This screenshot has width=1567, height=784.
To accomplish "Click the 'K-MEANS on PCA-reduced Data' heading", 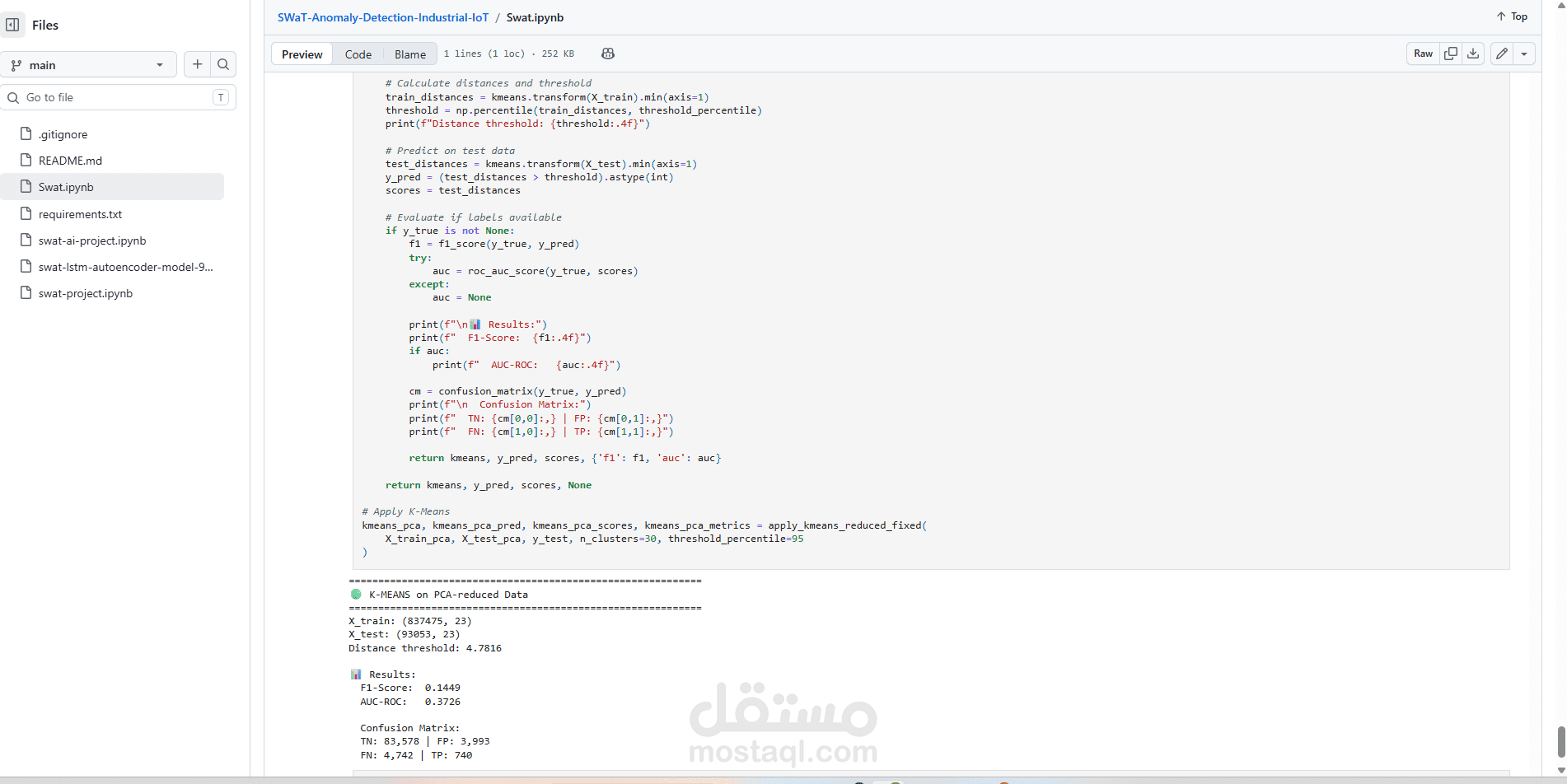I will click(448, 595).
